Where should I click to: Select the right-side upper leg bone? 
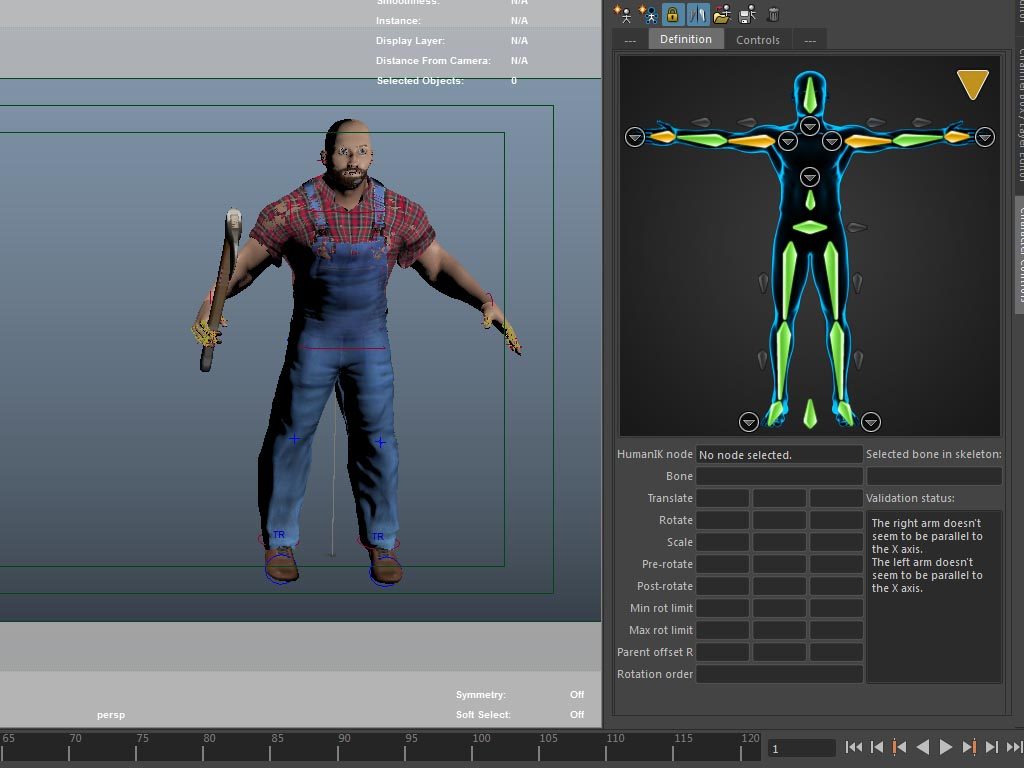[x=831, y=281]
